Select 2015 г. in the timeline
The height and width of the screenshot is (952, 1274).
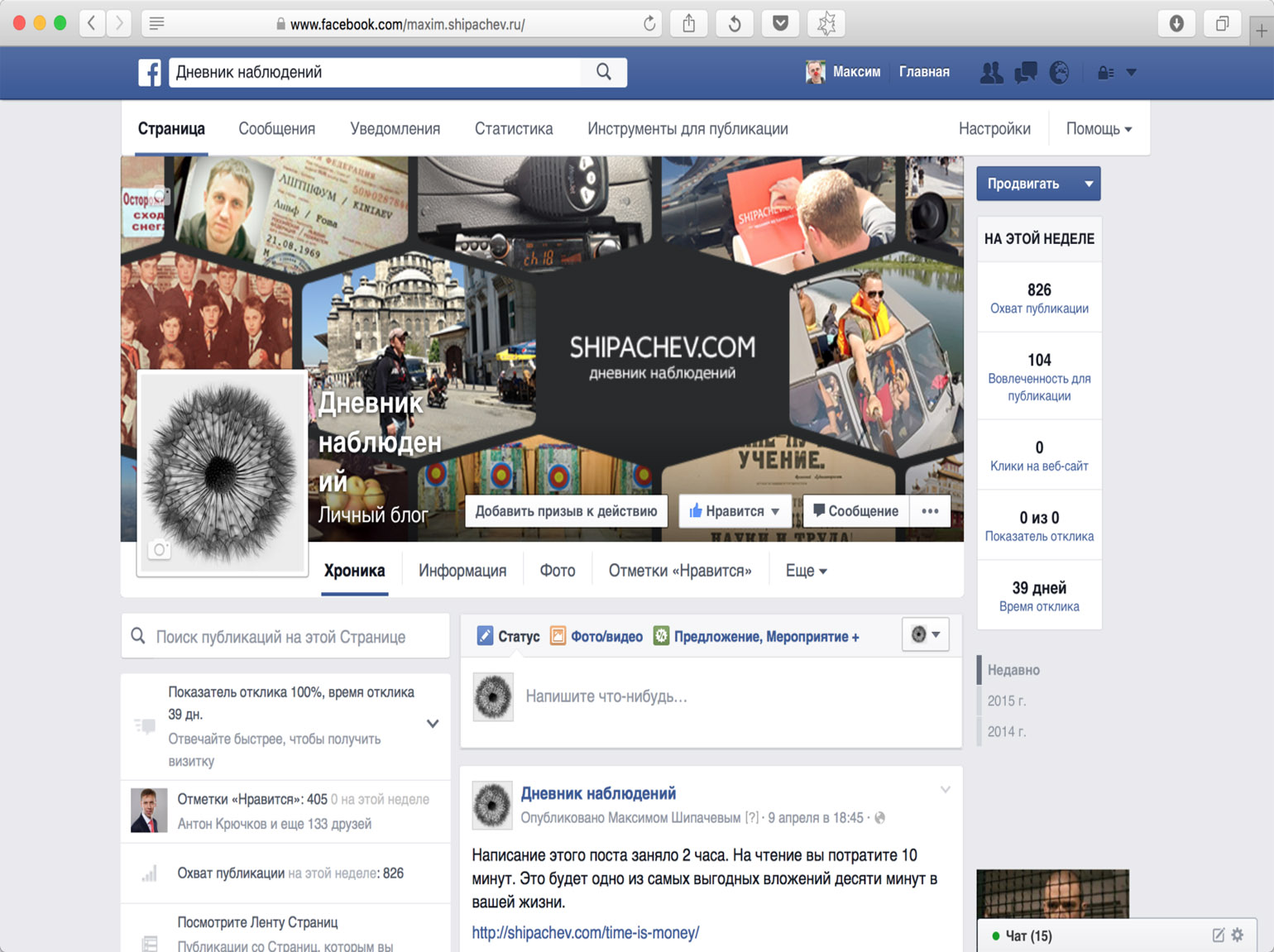pyautogui.click(x=1006, y=701)
